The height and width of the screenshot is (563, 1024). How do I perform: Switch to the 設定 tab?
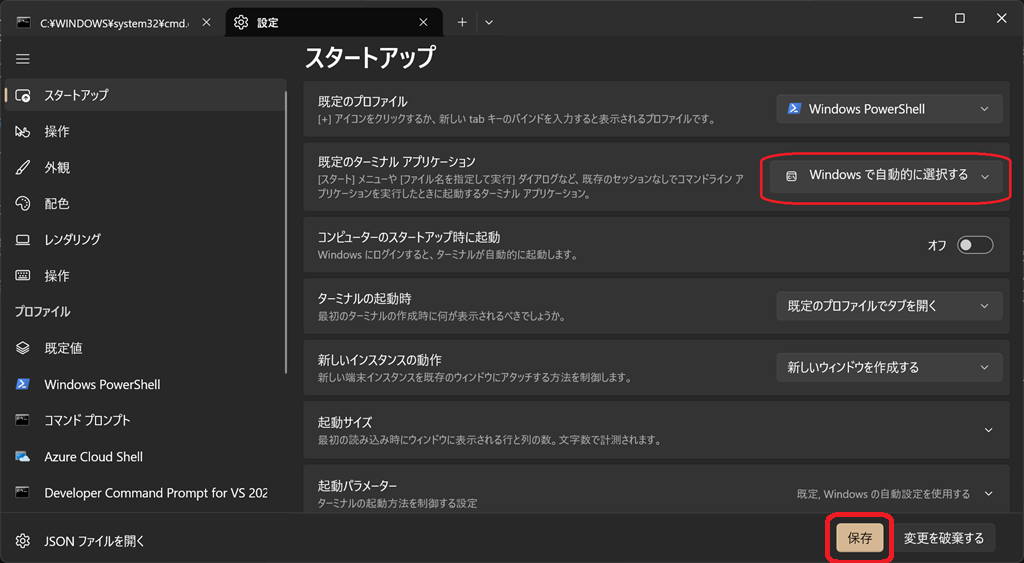point(334,22)
